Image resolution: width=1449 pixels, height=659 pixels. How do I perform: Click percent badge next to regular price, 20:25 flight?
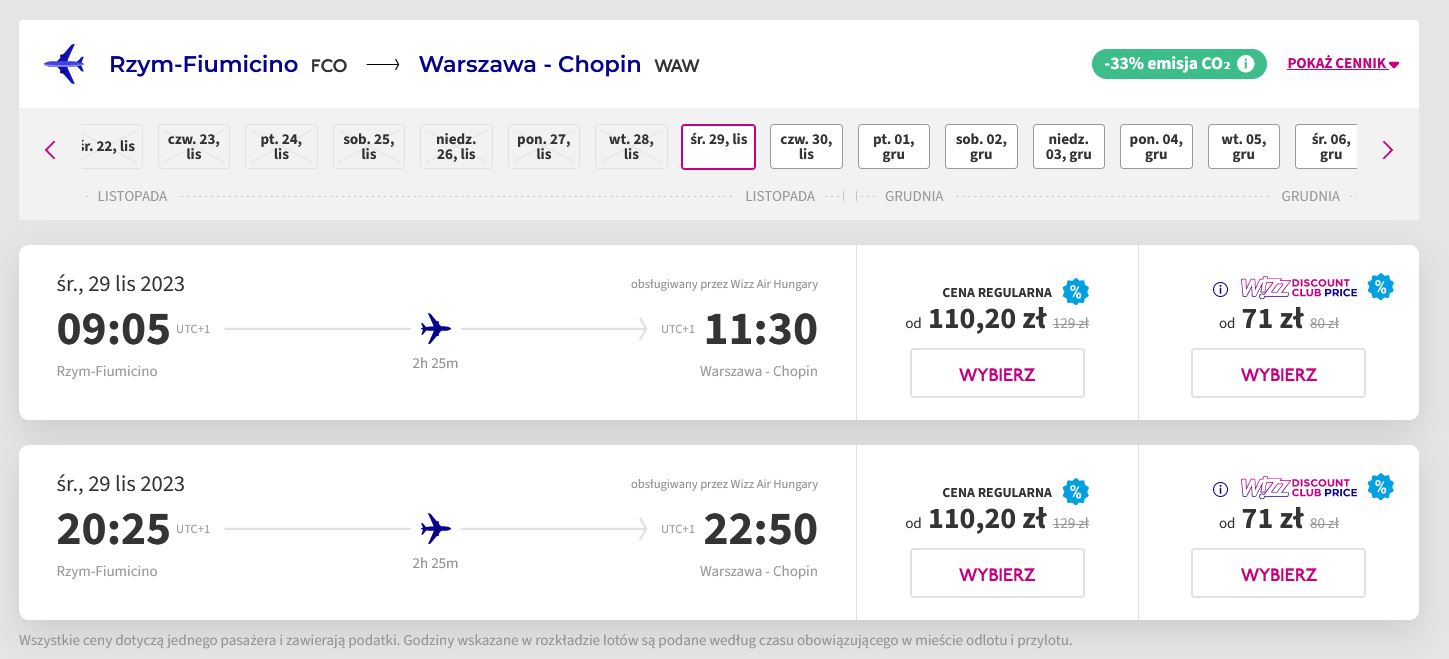pos(1075,492)
